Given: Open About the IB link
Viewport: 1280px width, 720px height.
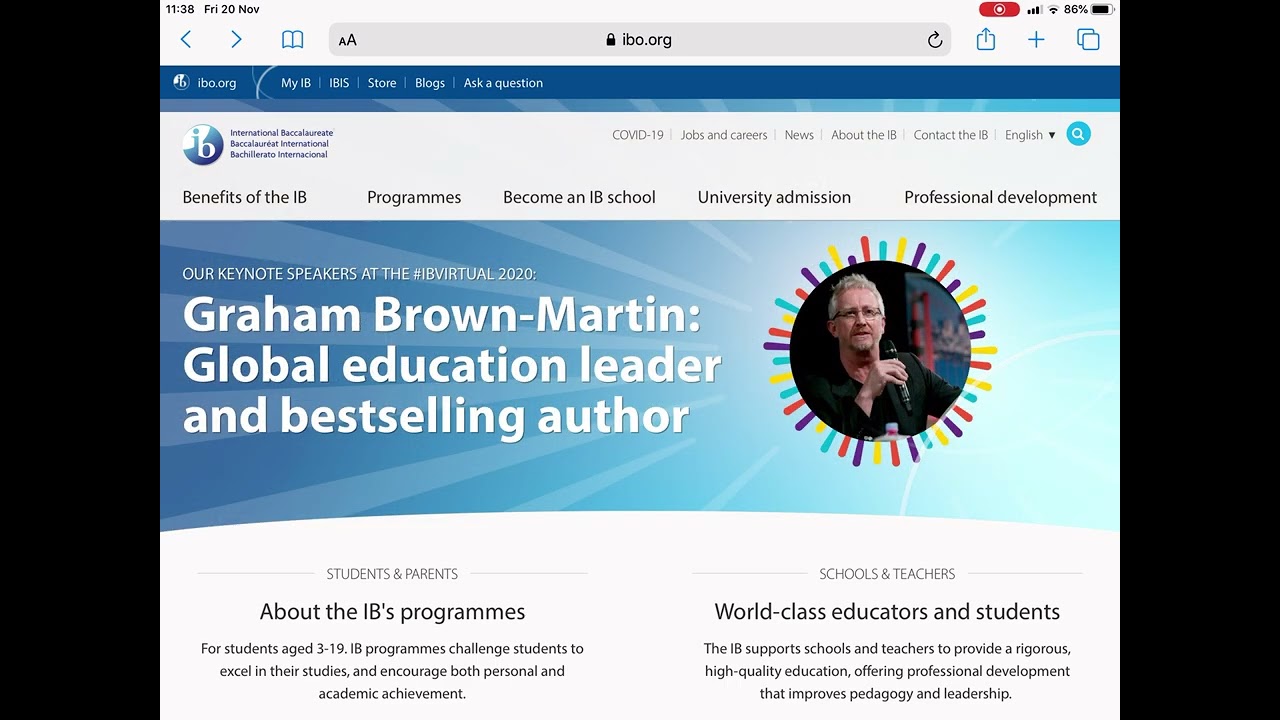Looking at the screenshot, I should pyautogui.click(x=864, y=135).
